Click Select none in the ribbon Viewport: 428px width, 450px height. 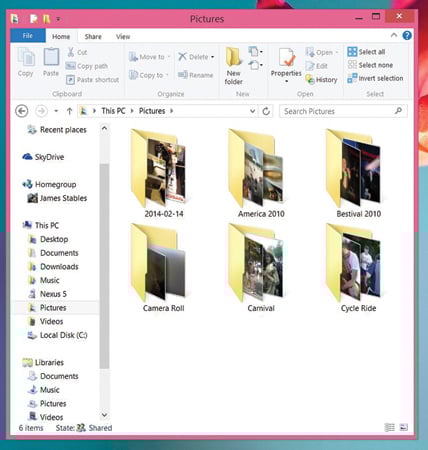[370, 65]
